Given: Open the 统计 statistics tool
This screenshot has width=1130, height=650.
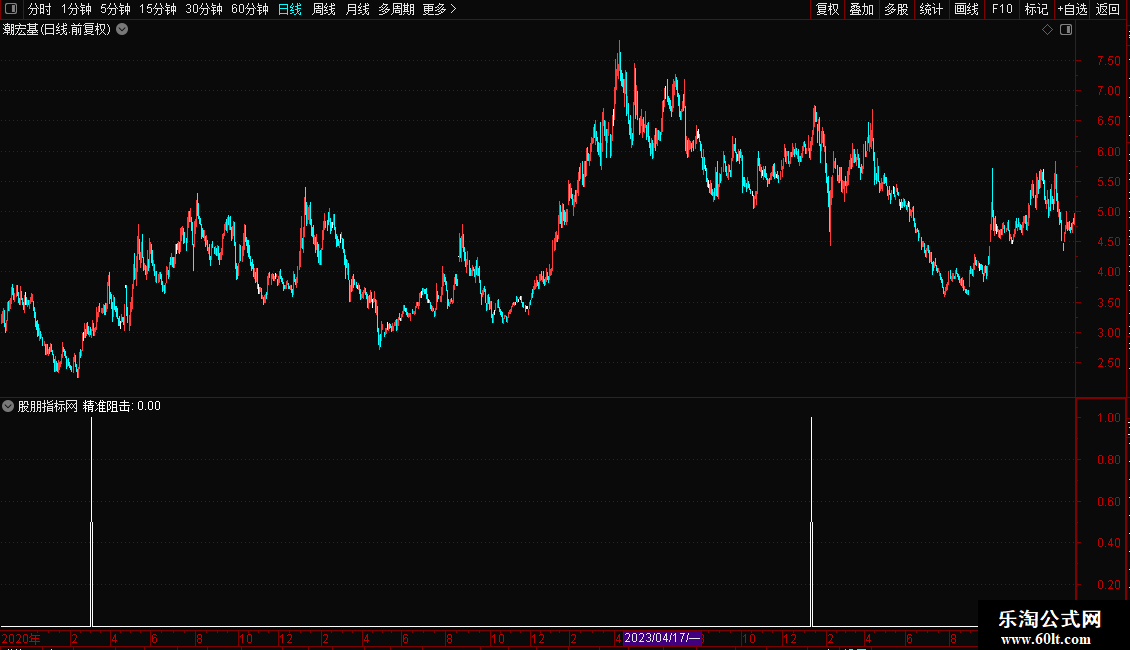Looking at the screenshot, I should (931, 9).
